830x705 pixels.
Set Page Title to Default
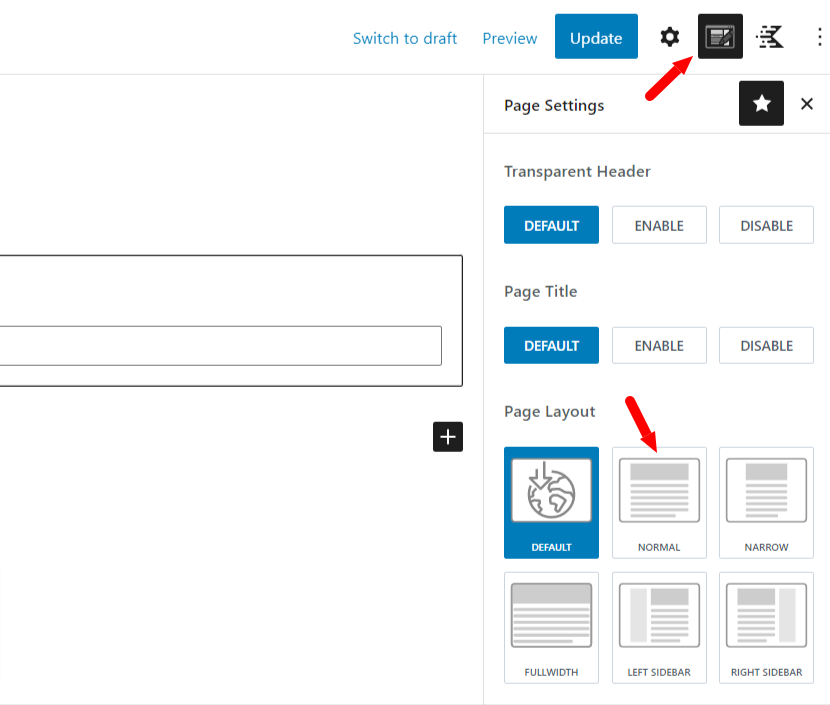click(x=551, y=345)
